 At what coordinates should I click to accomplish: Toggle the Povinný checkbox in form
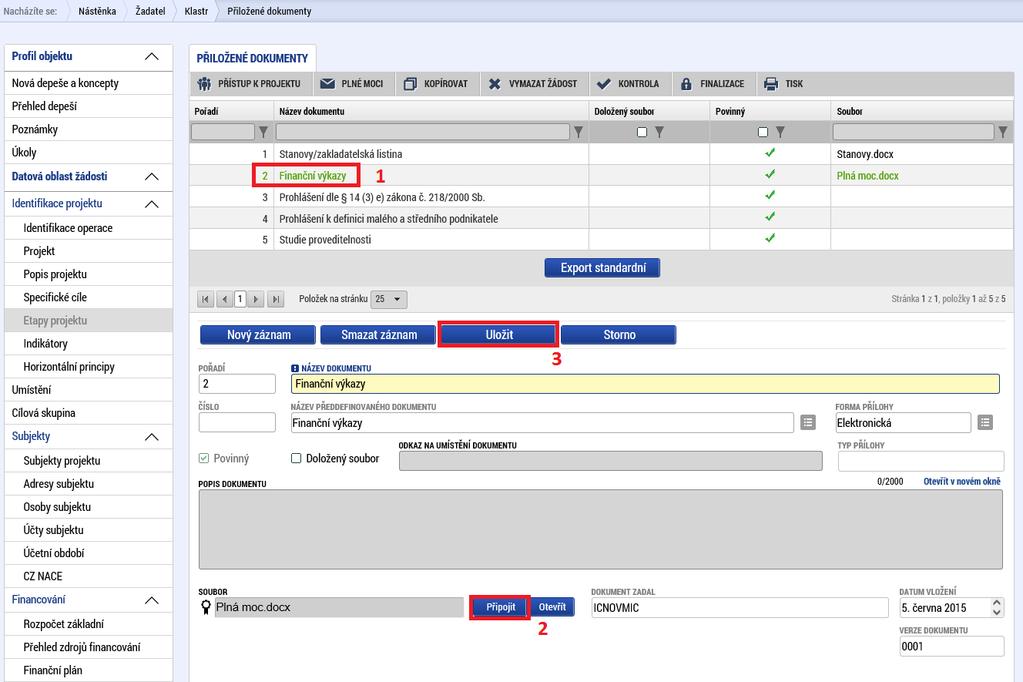coord(204,458)
